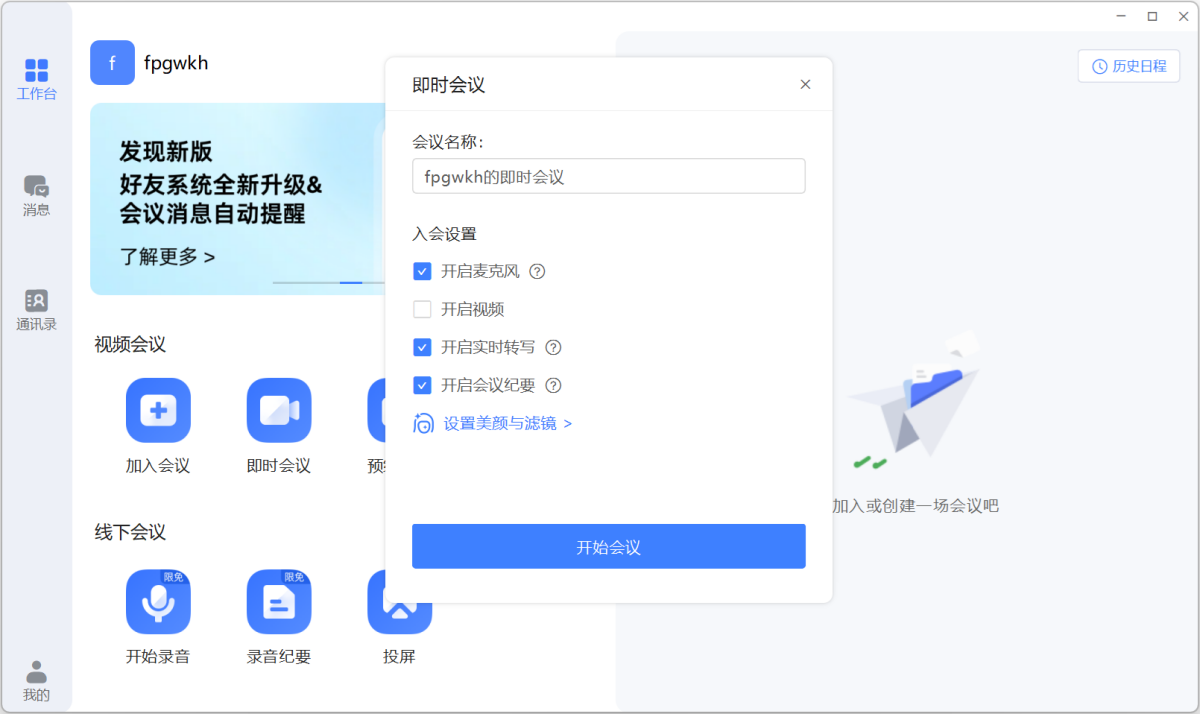Open the 通讯录 contacts sidebar icon
Viewport: 1200px width, 714px height.
tap(36, 309)
